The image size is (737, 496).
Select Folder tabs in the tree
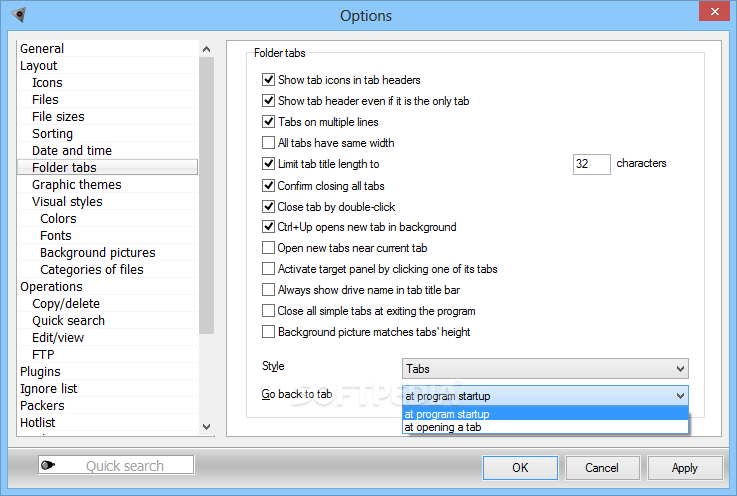tap(108, 167)
